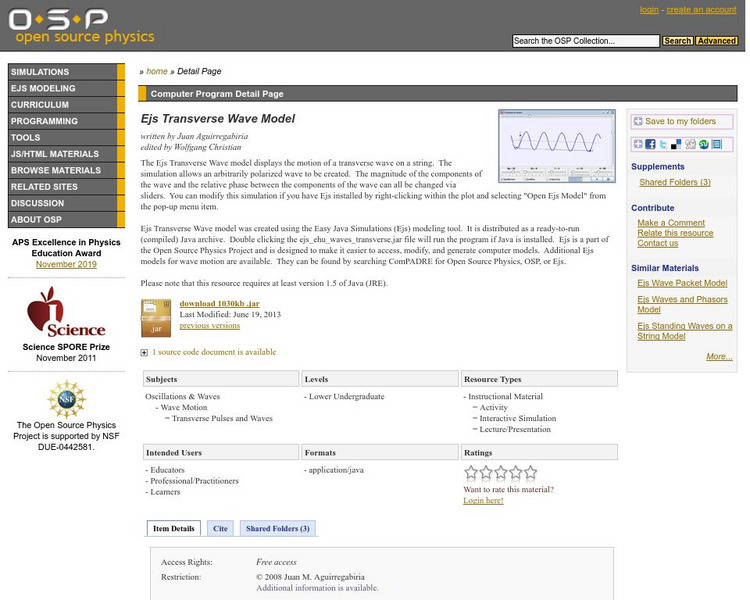Click Additional information is available
750x600 pixels.
point(317,588)
